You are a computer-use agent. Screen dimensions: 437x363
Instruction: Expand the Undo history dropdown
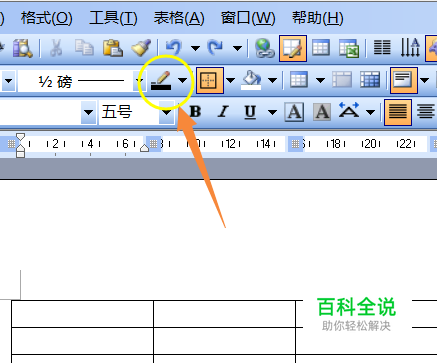pos(195,49)
